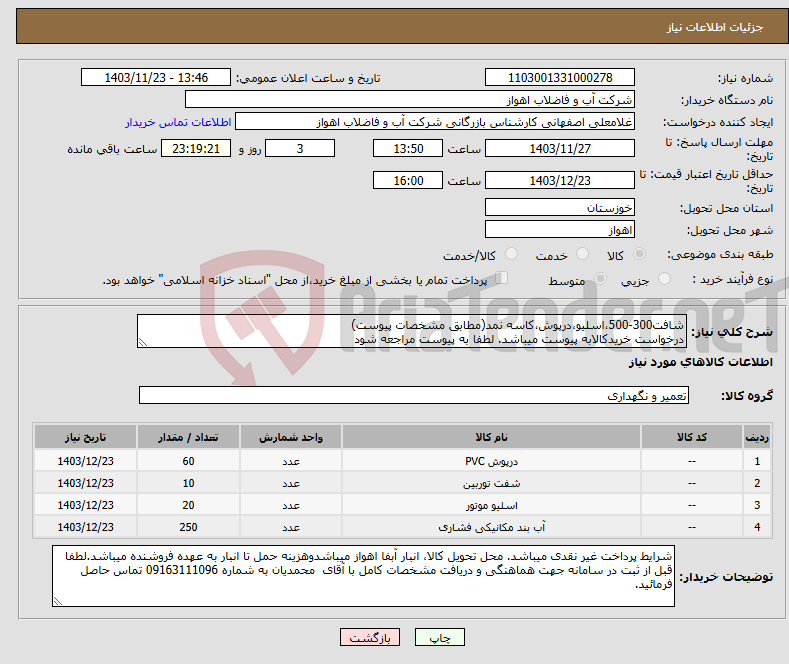789x664 pixels.
Task: Click the need number field 1103001331000278
Action: [560, 77]
